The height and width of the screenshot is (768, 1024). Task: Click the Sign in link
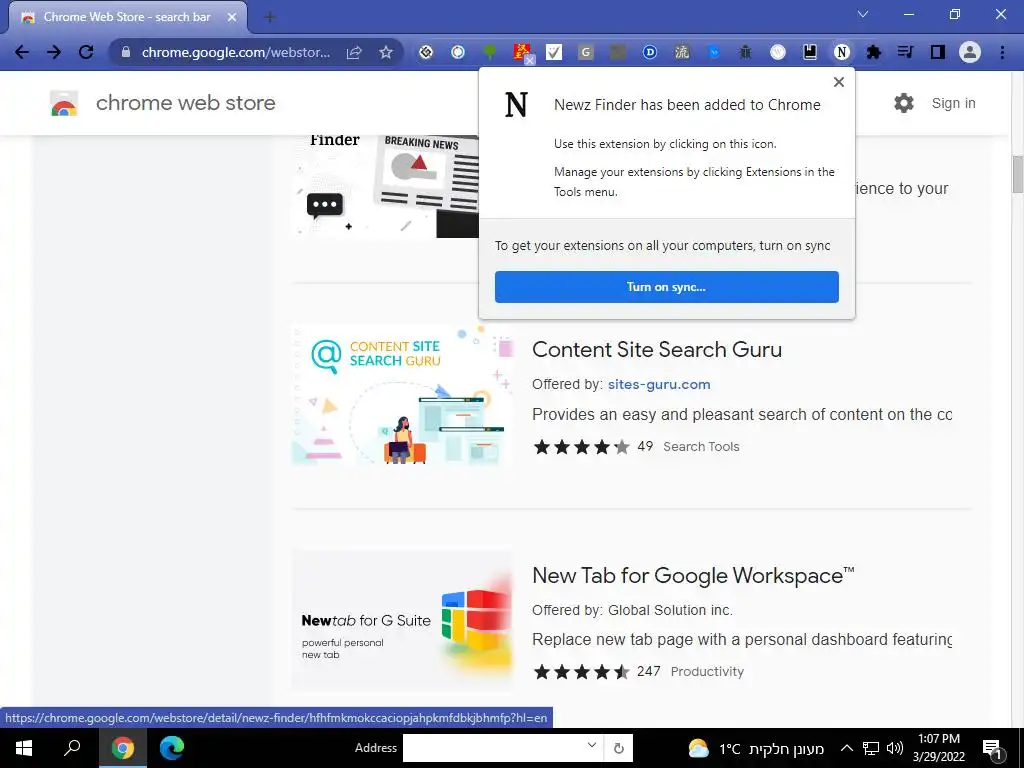pos(953,103)
